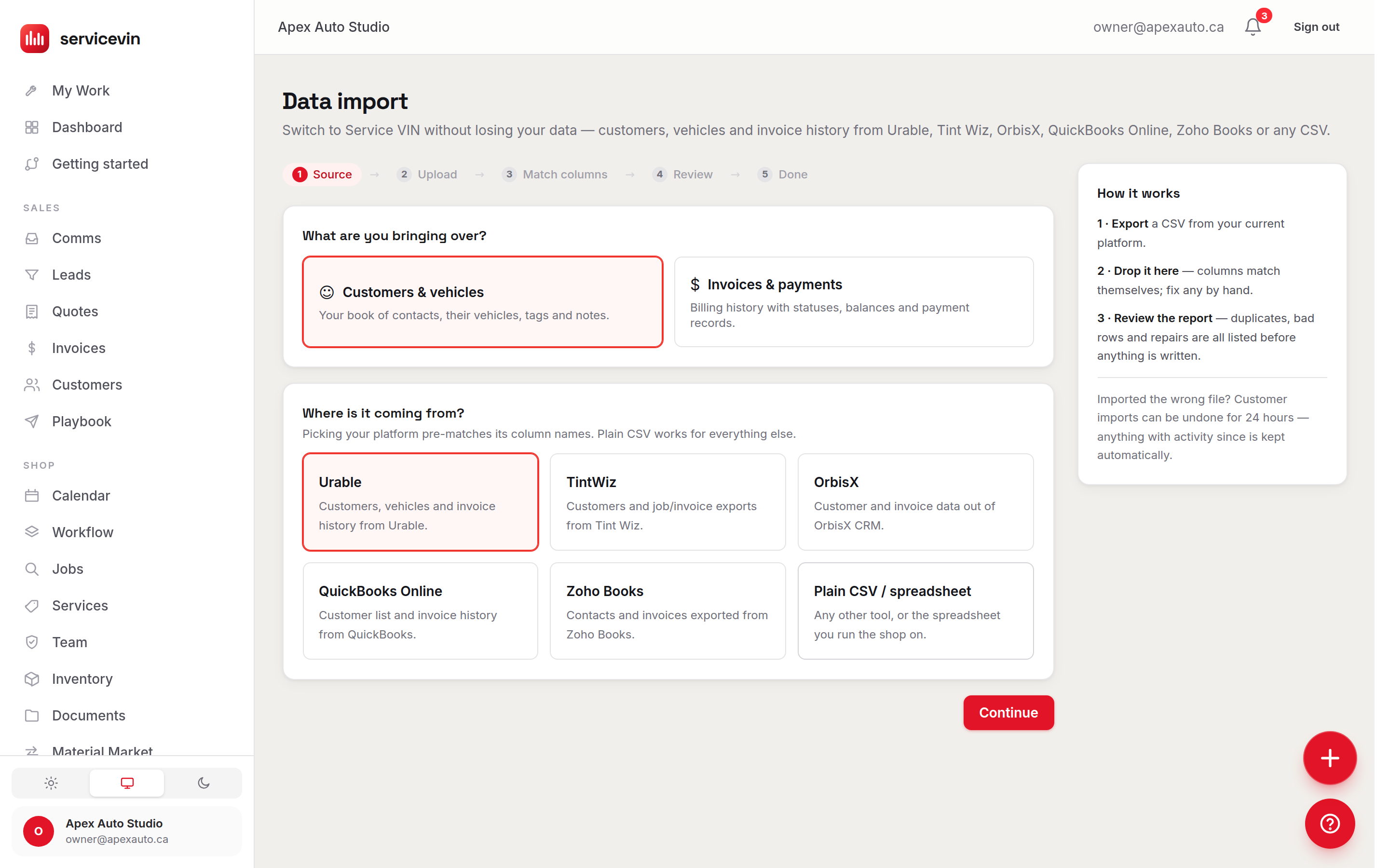
Task: Click the Dashboard grid icon
Action: pyautogui.click(x=31, y=127)
